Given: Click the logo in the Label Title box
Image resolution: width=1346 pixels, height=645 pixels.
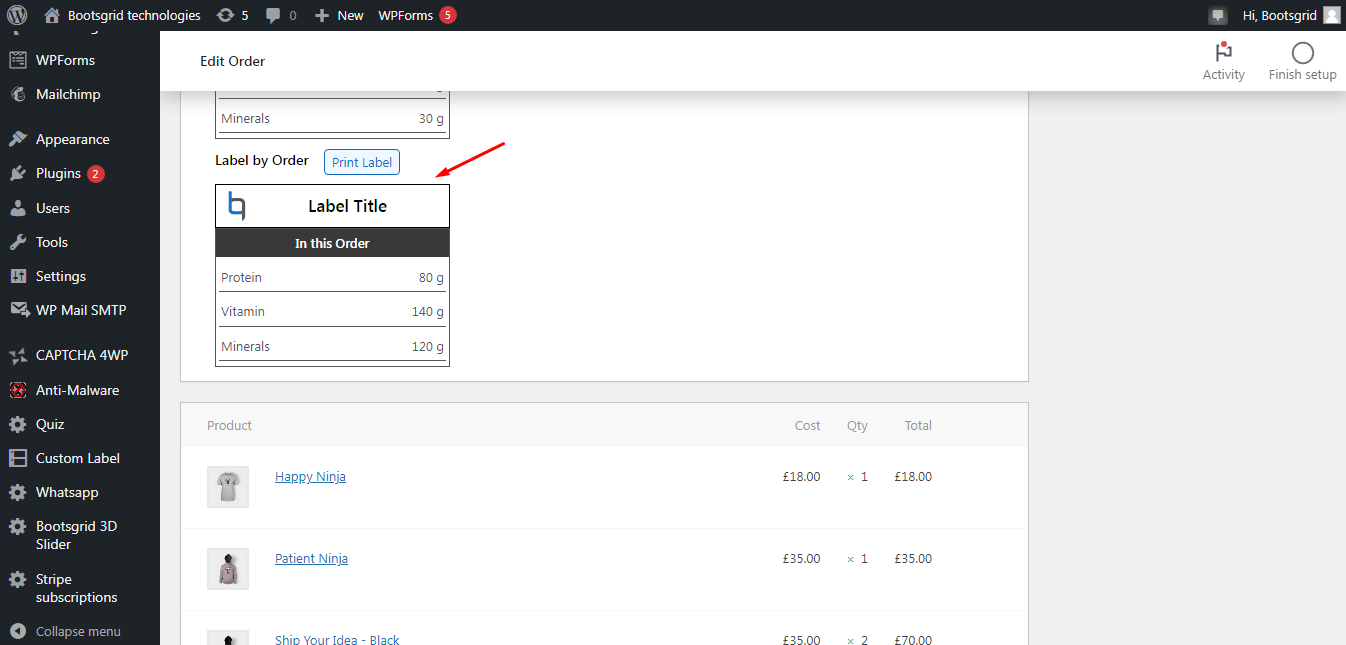Looking at the screenshot, I should (236, 205).
